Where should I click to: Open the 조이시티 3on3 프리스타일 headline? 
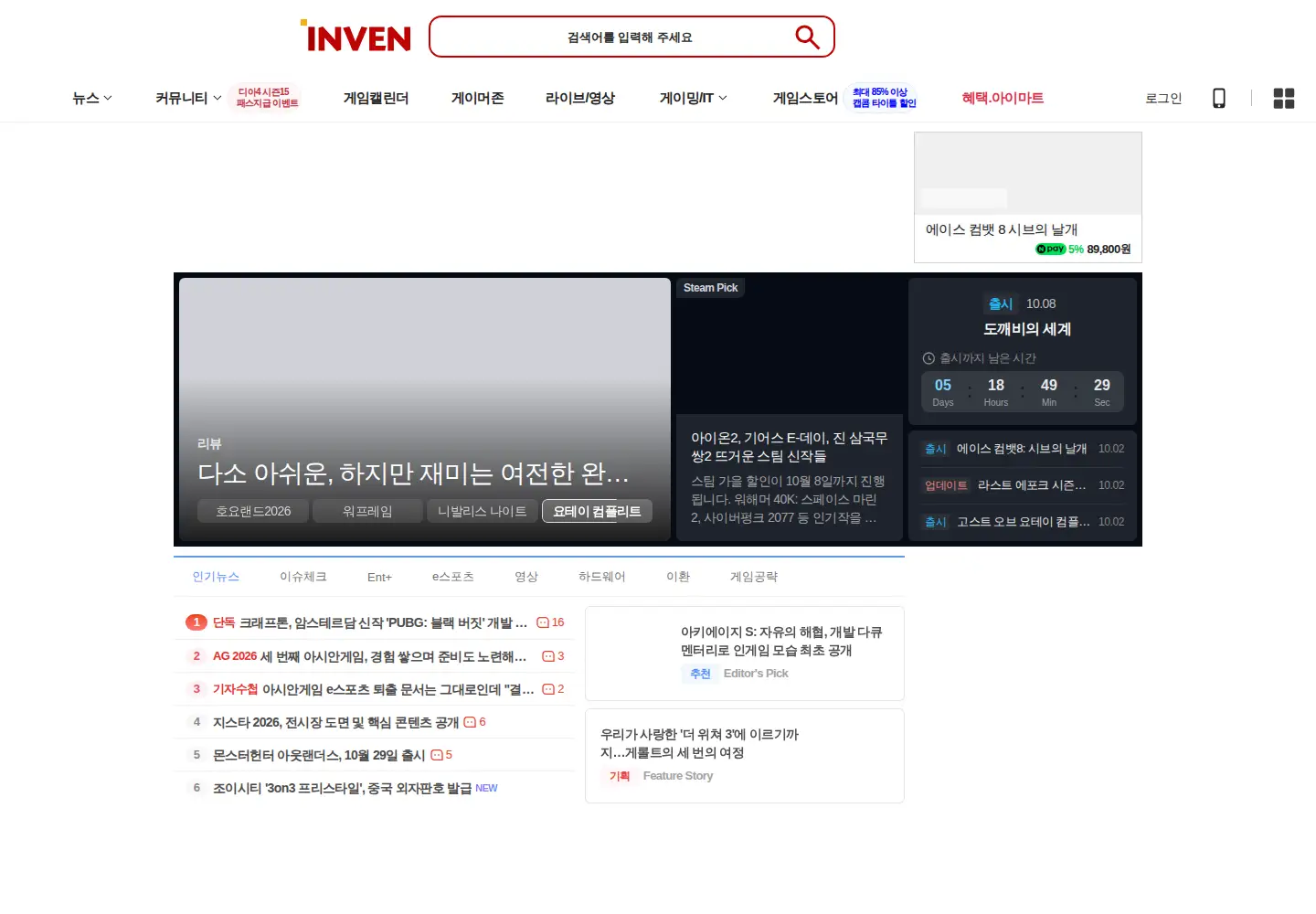(x=342, y=788)
